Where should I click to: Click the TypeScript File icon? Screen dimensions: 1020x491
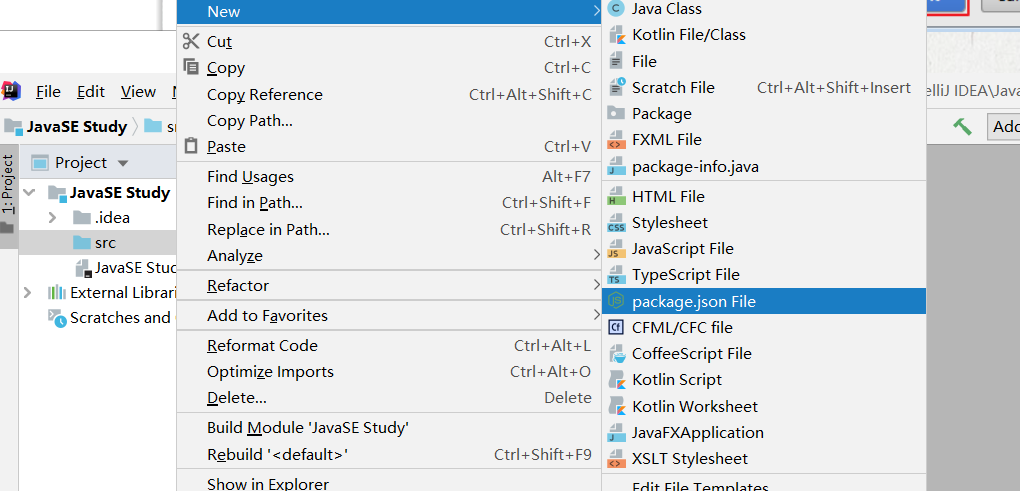click(x=615, y=274)
